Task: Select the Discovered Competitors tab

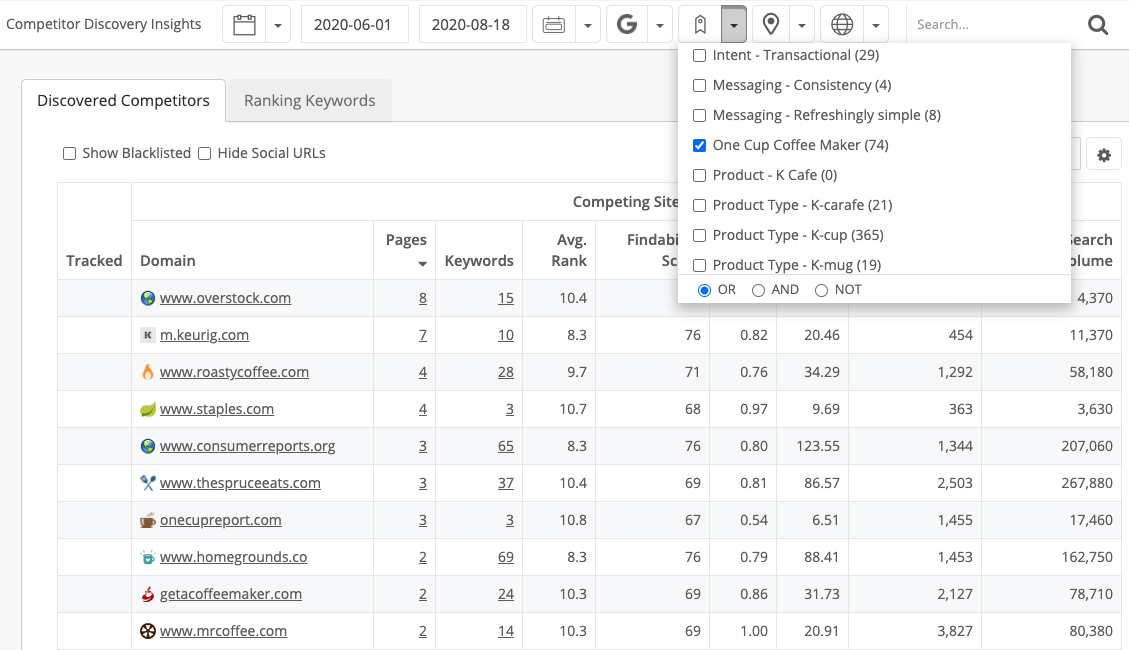Action: coord(123,101)
